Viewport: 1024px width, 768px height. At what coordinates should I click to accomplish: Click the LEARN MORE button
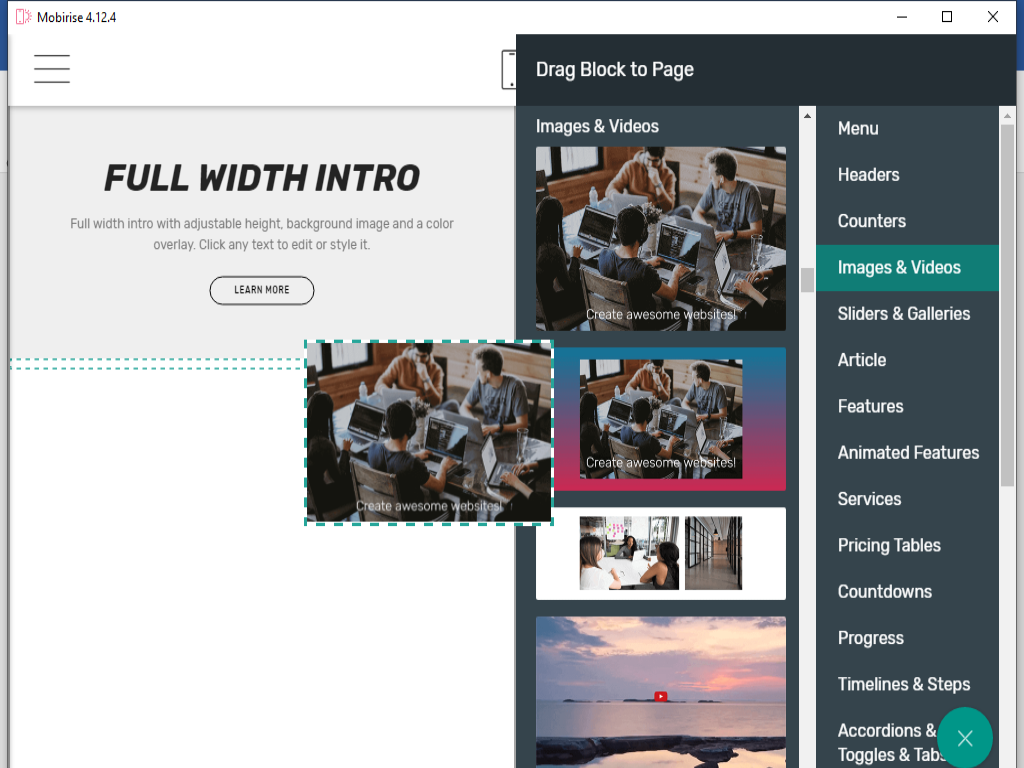click(262, 290)
